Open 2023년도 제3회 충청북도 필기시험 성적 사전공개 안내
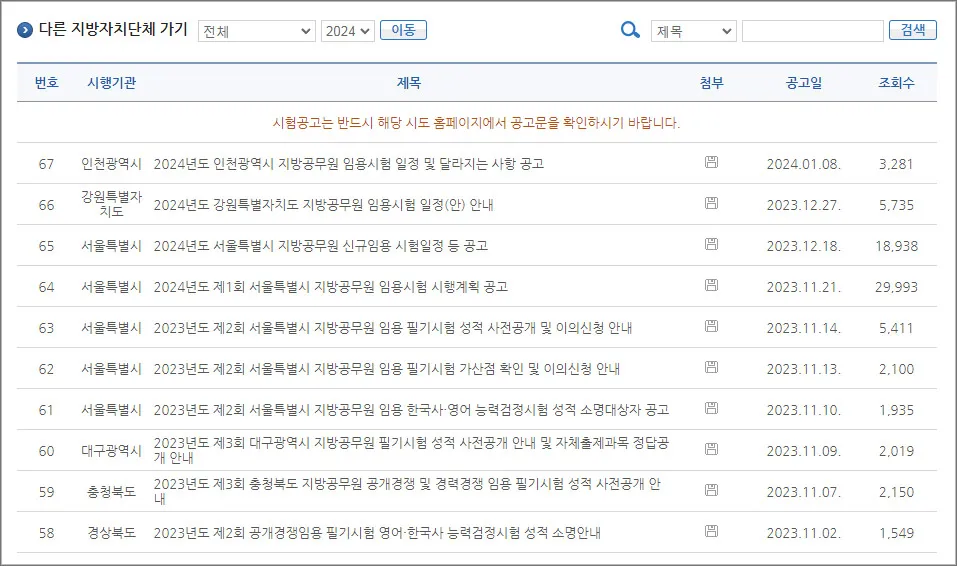Viewport: 957px width, 566px height. (407, 491)
